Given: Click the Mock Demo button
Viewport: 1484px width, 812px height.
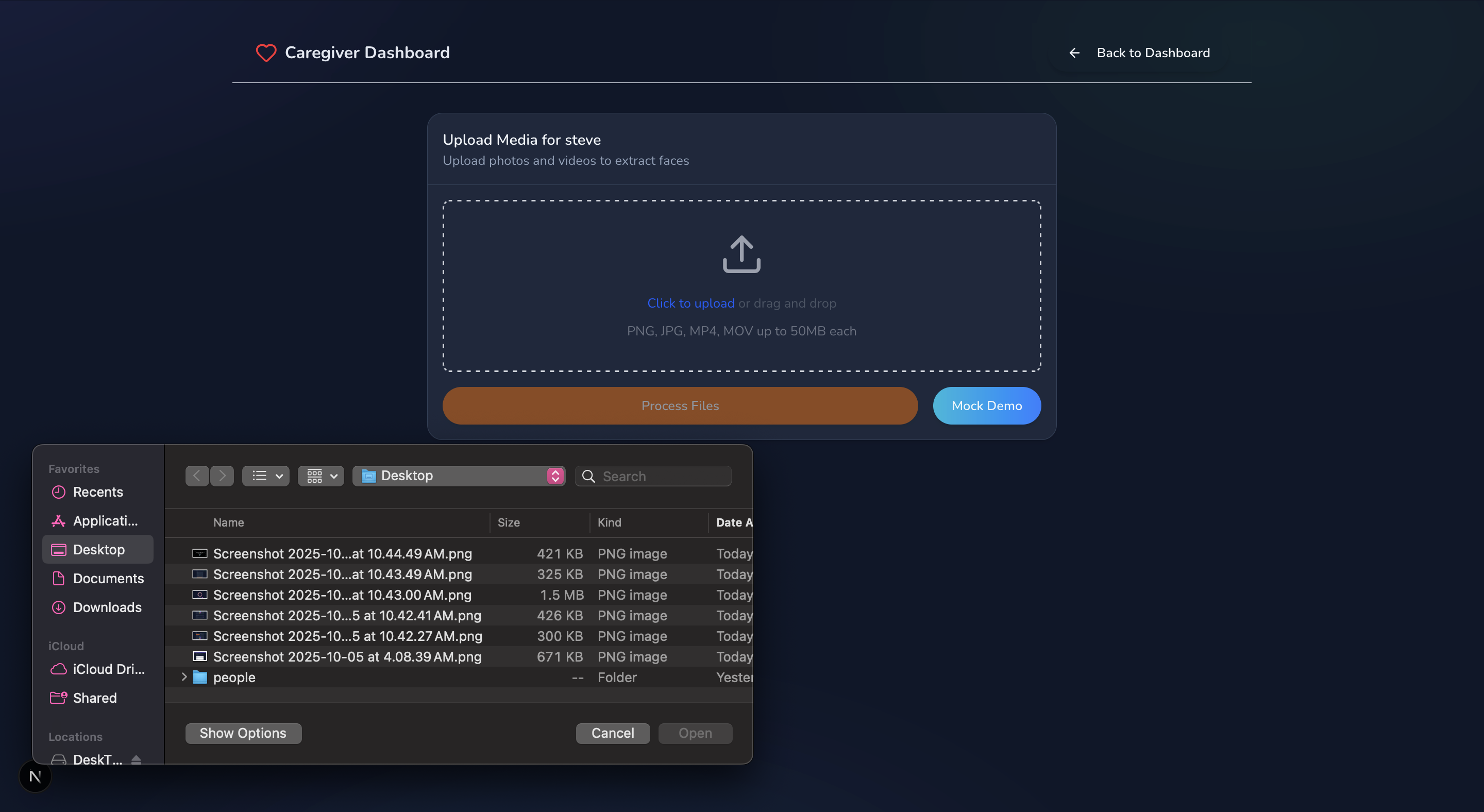Looking at the screenshot, I should (x=986, y=405).
